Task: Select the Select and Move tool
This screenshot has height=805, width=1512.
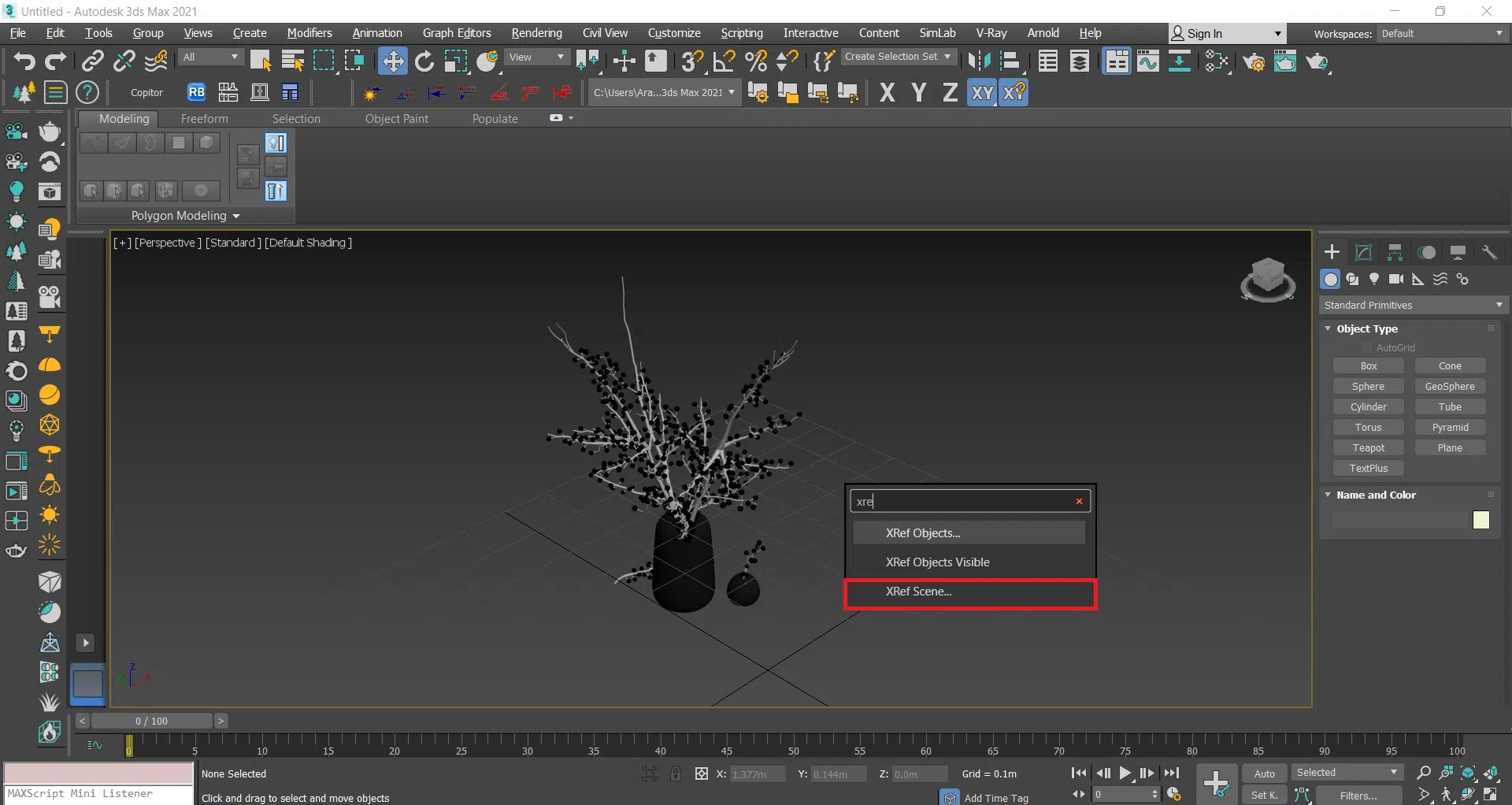Action: click(x=392, y=61)
